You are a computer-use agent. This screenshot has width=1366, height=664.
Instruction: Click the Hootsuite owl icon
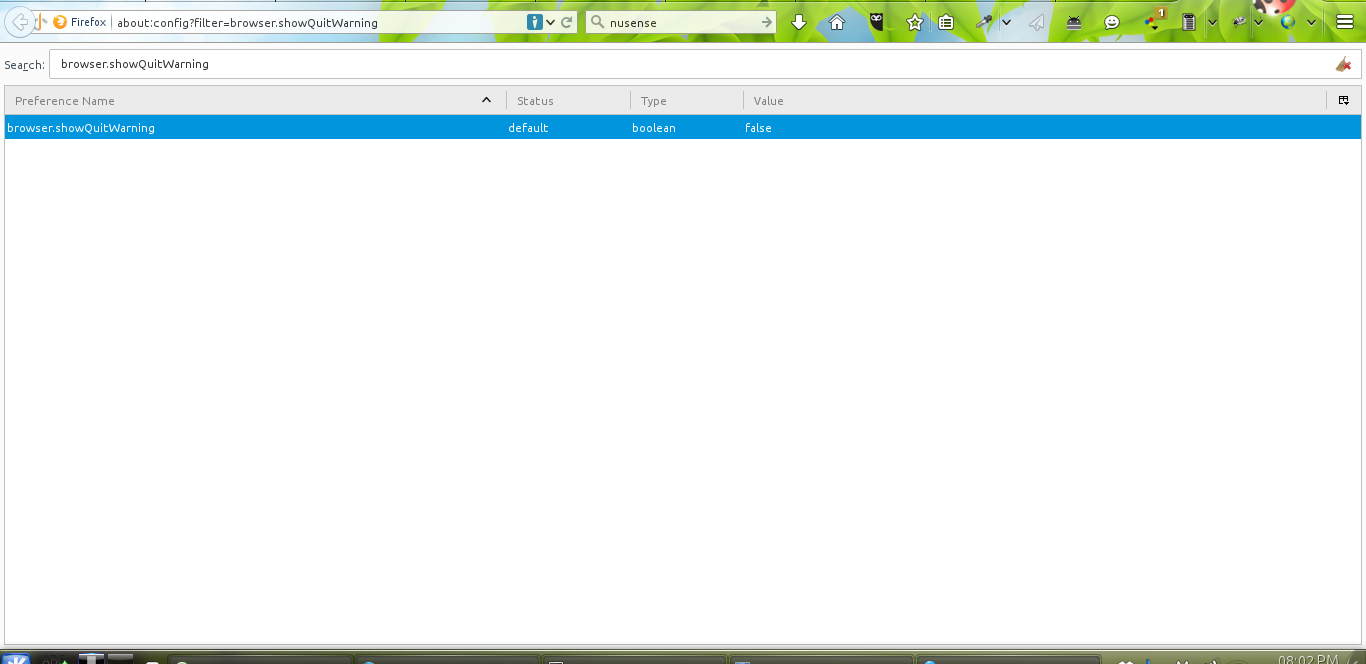pyautogui.click(x=876, y=22)
